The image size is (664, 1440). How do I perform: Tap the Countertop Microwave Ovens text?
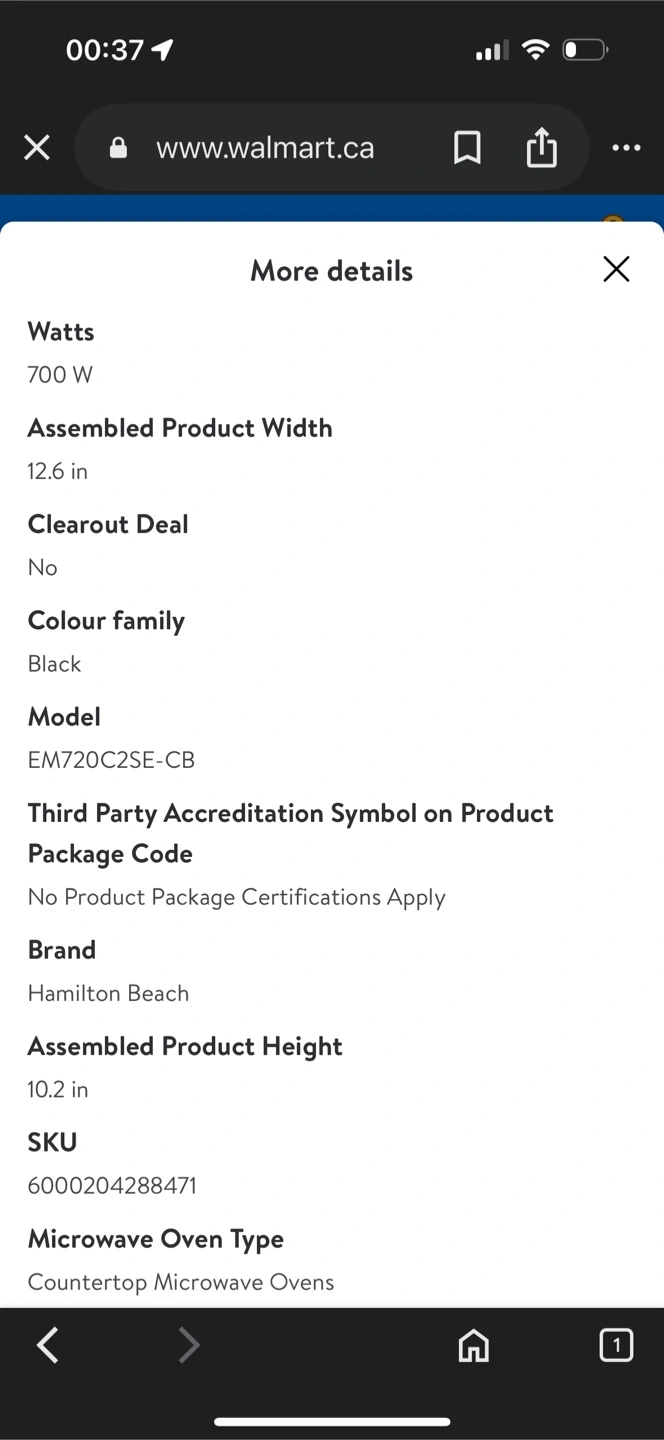(x=181, y=1282)
